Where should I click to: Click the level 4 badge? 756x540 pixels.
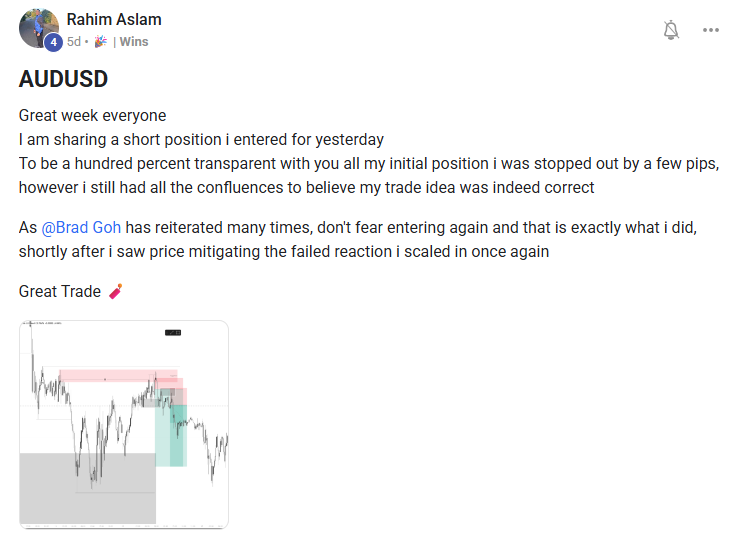click(53, 42)
